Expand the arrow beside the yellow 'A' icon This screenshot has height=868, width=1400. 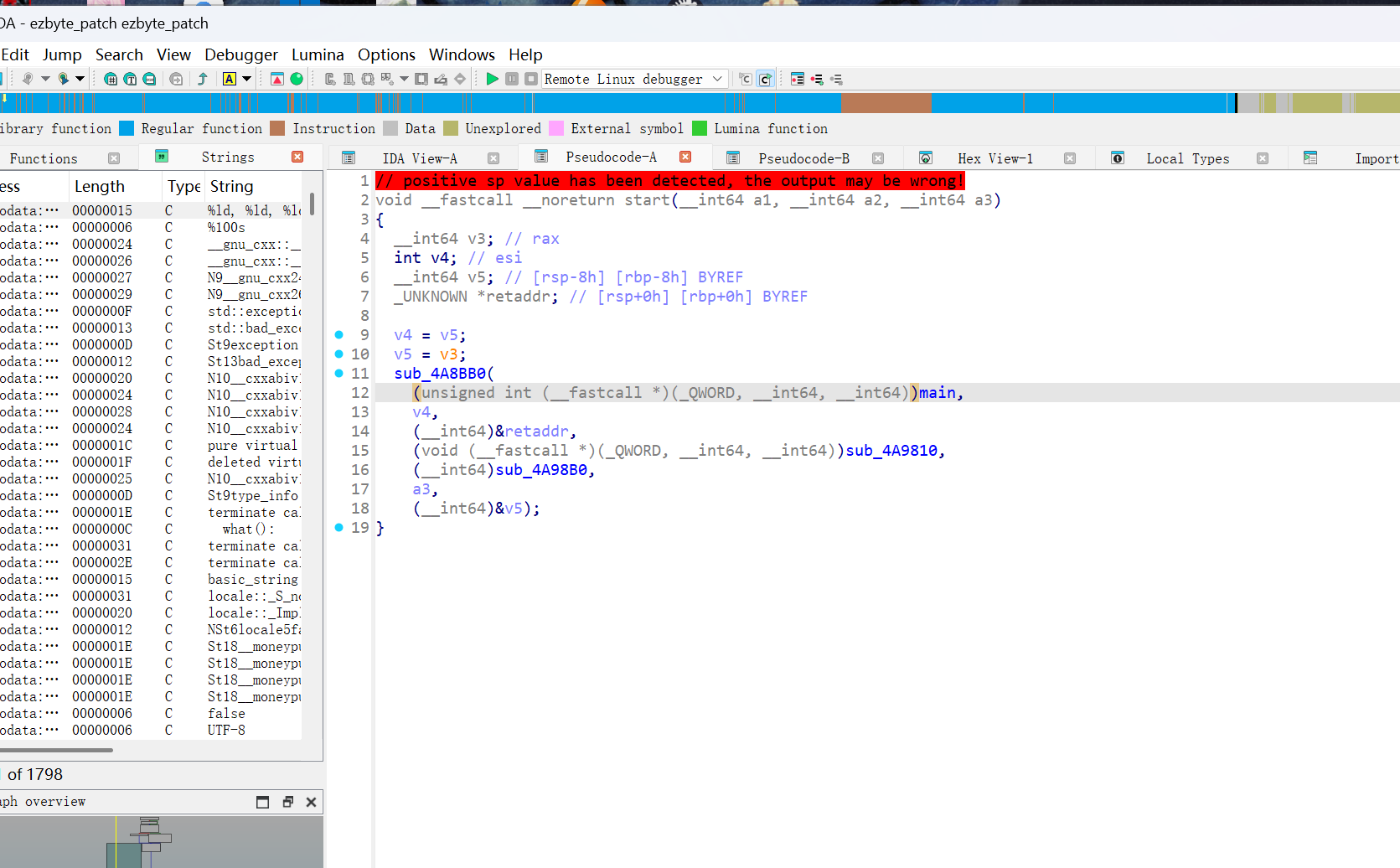point(247,79)
